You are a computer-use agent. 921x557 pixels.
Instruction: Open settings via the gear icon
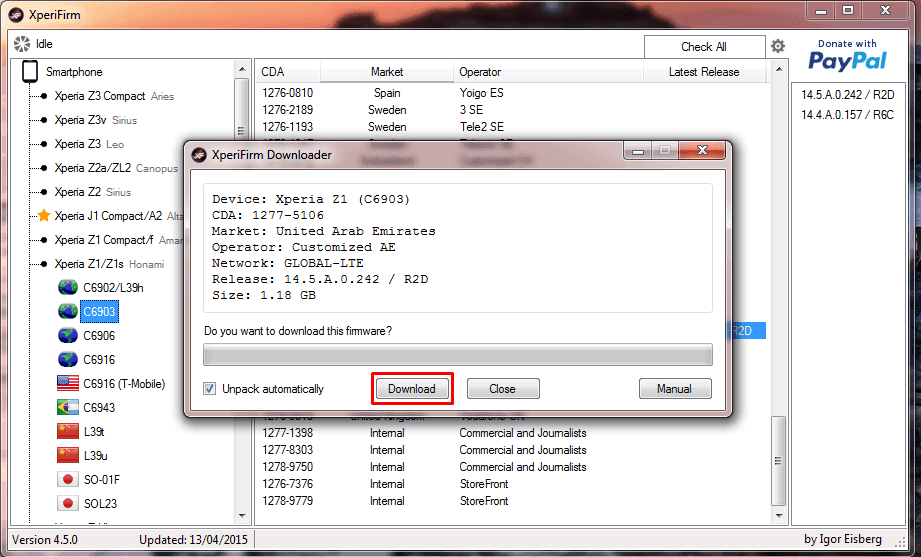[778, 46]
